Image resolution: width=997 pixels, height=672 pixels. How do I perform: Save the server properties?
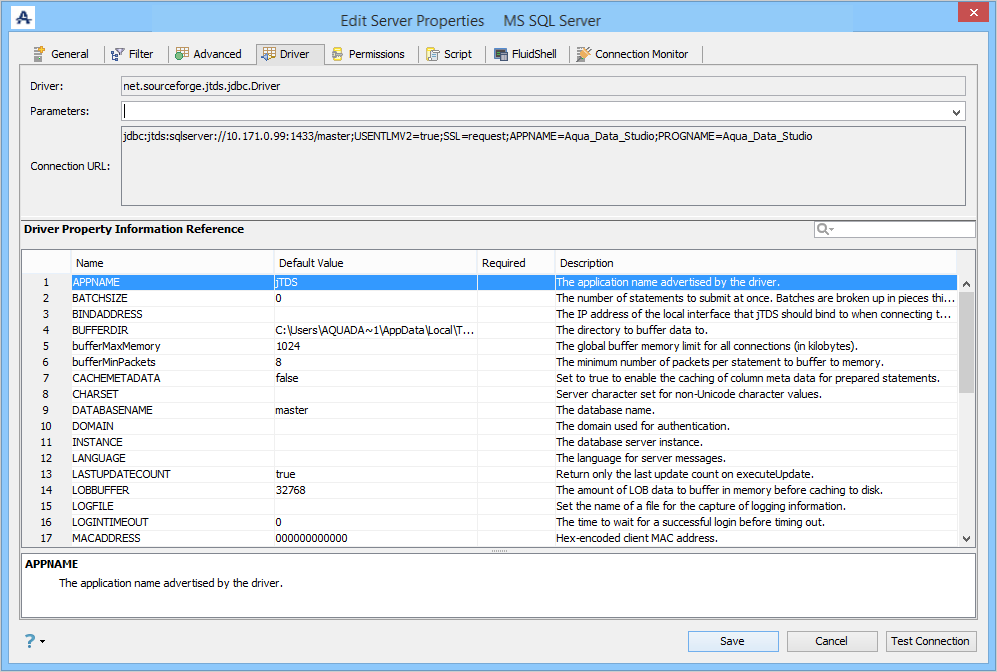(x=732, y=641)
